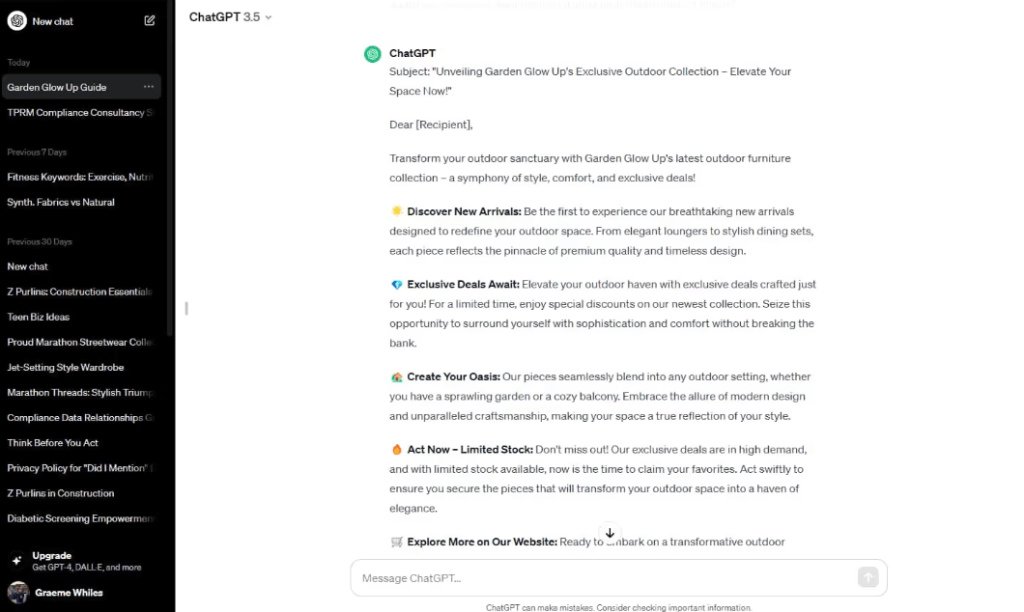Viewport: 1024px width, 612px height.
Task: Click the send message arrow icon
Action: click(x=868, y=578)
